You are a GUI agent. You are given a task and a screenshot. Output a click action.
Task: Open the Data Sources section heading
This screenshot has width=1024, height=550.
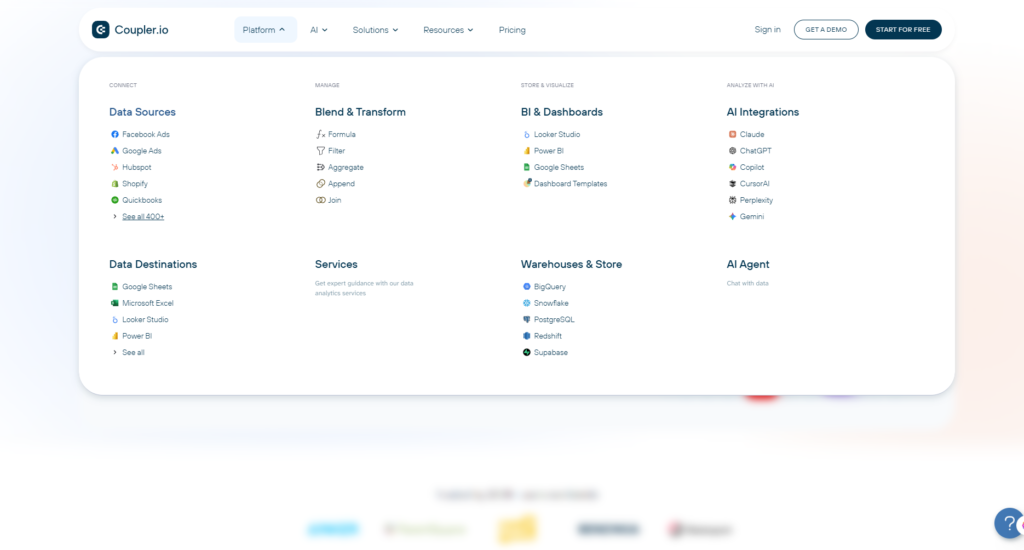142,112
